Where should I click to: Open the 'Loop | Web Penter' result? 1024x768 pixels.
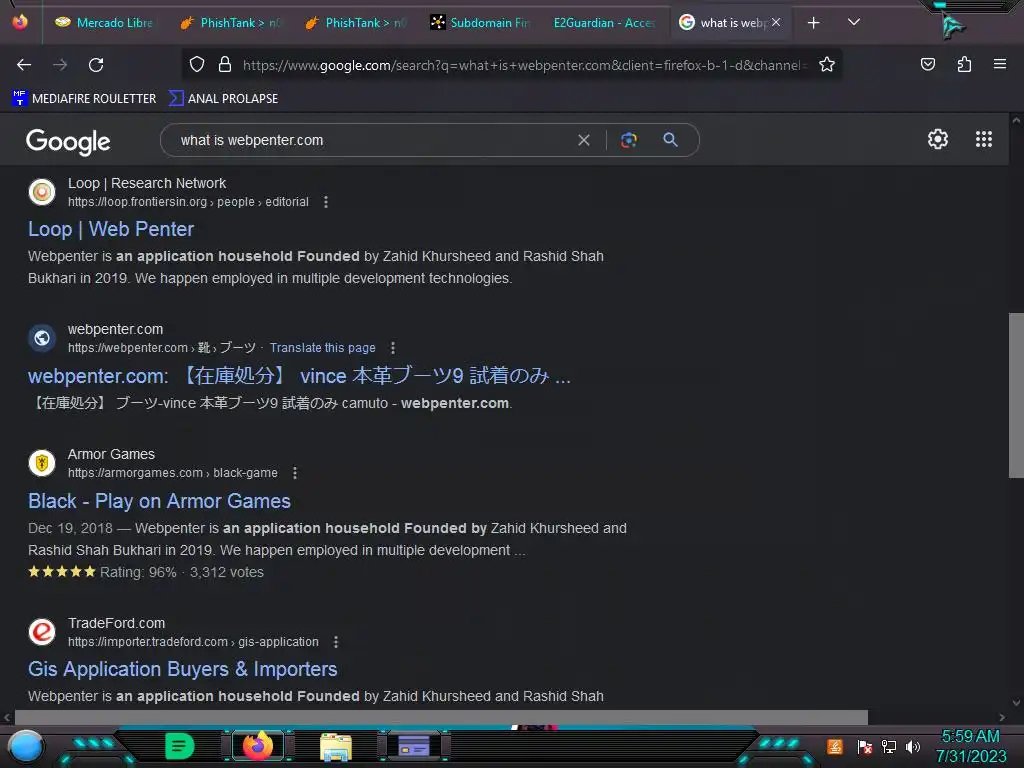tap(111, 229)
